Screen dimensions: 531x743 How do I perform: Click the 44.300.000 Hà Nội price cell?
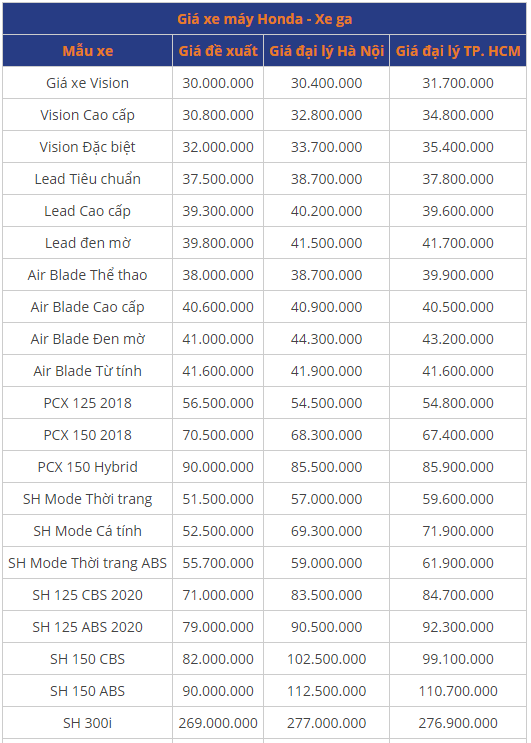326,339
